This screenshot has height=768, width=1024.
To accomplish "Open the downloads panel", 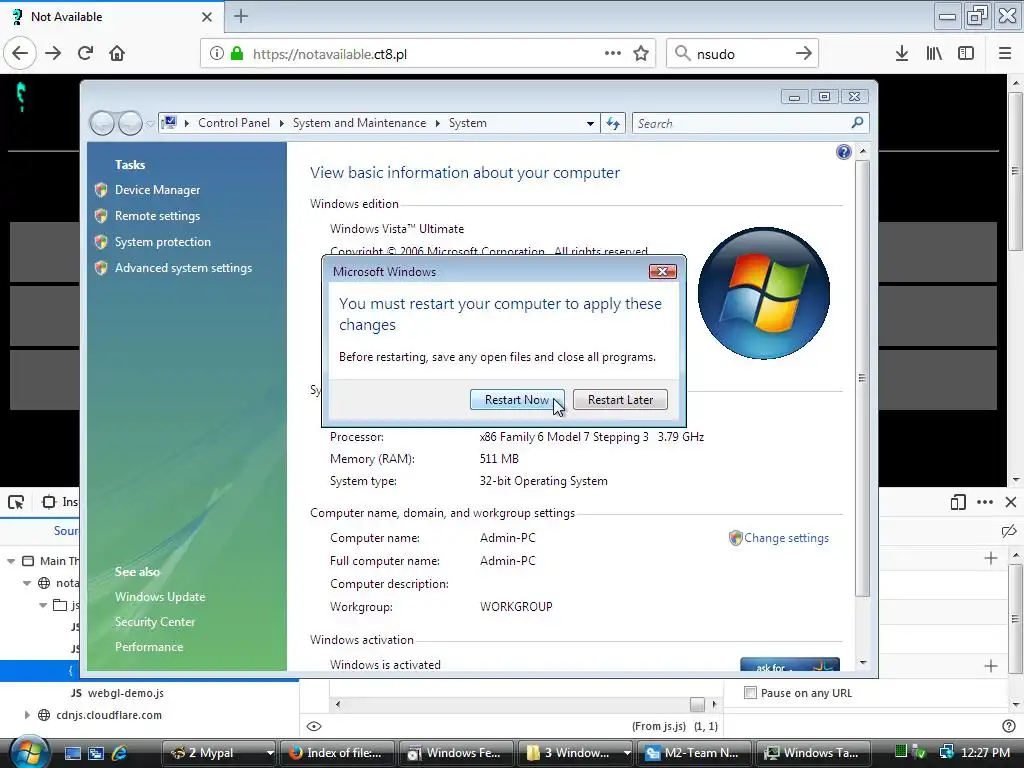I will coord(902,54).
